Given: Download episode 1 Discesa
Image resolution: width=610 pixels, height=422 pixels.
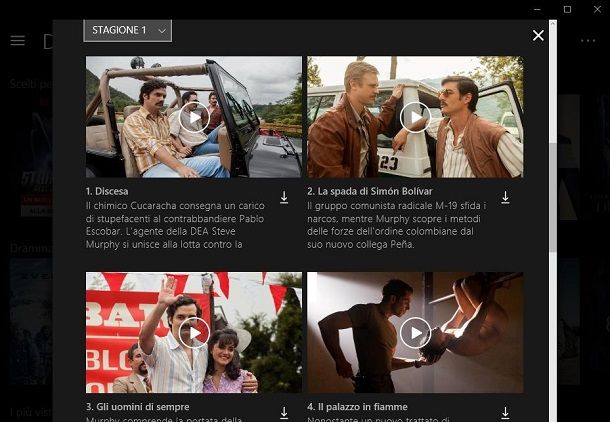Looking at the screenshot, I should 284,197.
